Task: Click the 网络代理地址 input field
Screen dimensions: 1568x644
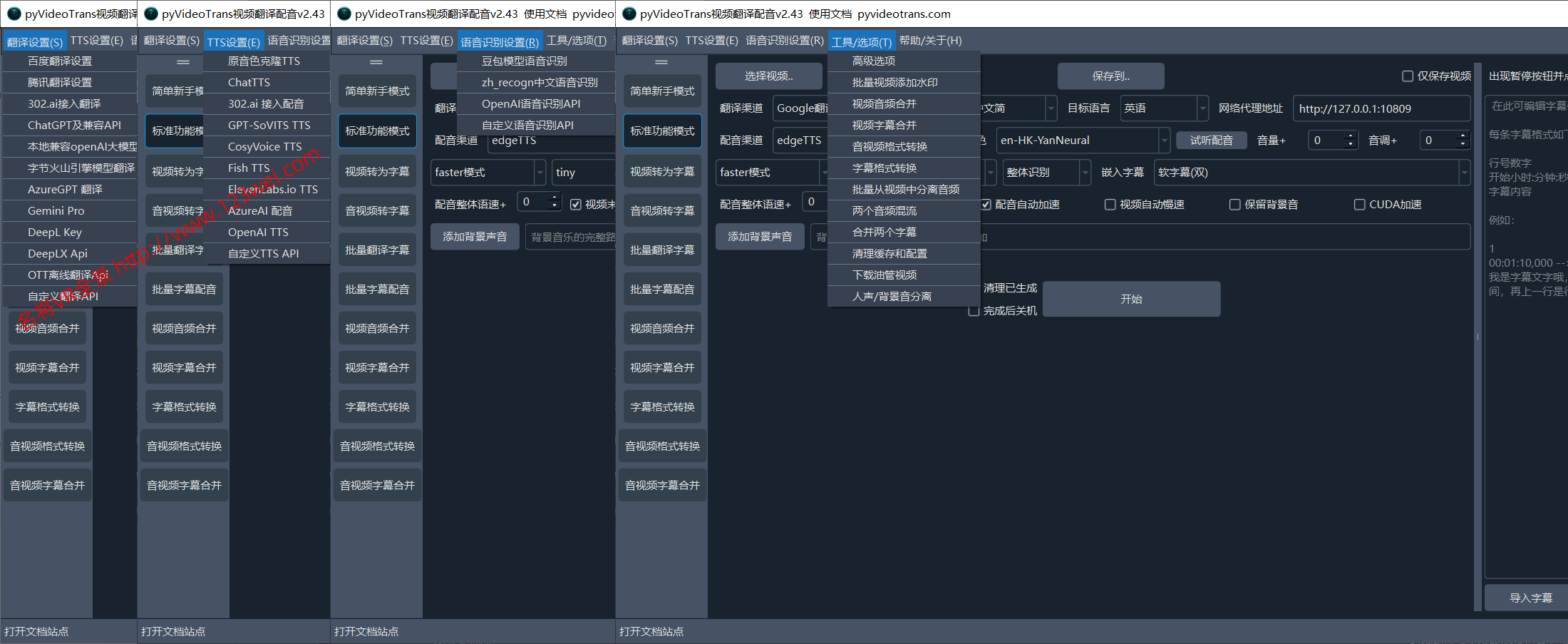Action: click(1381, 108)
